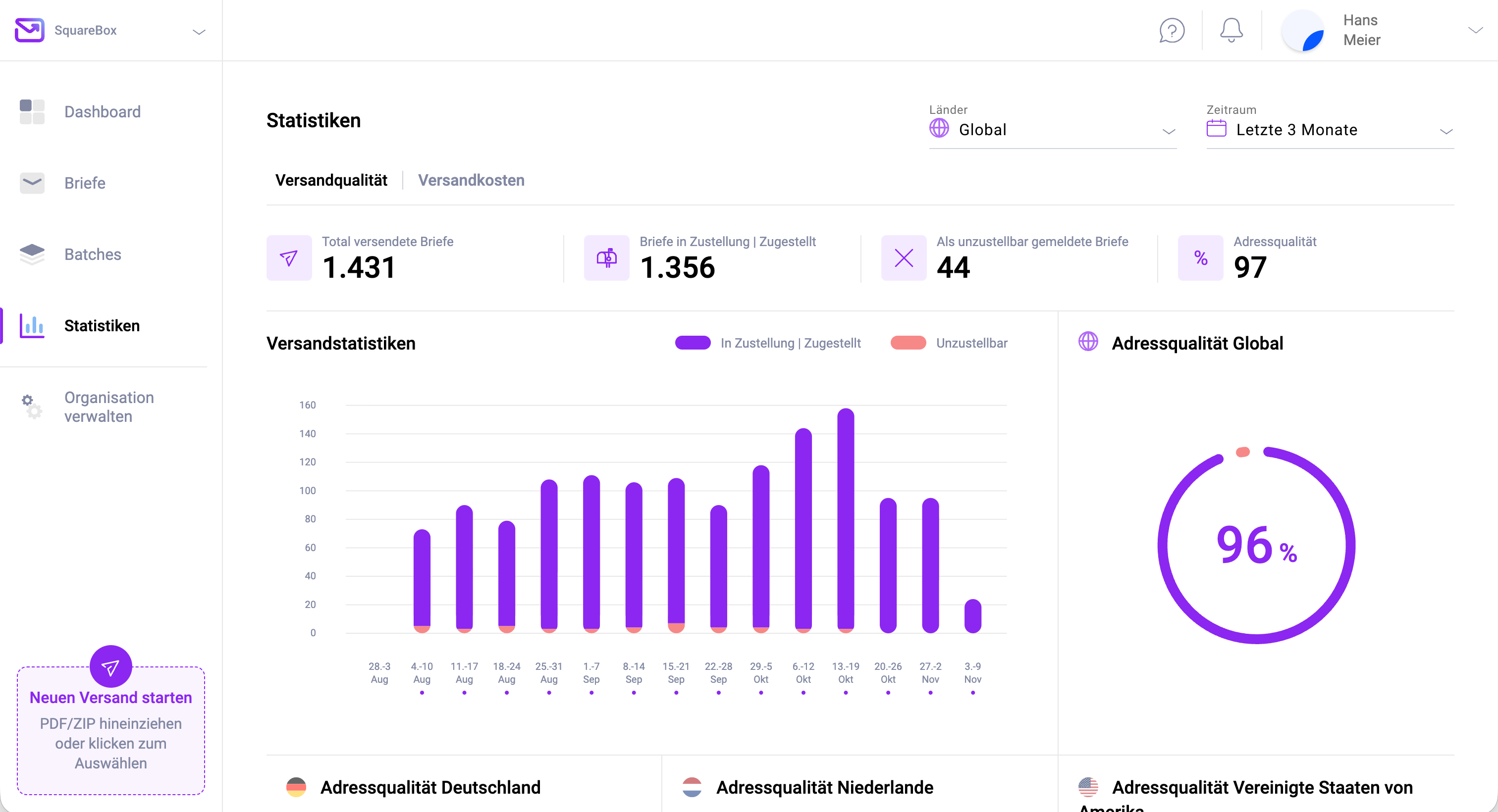Viewport: 1498px width, 812px height.
Task: Open the notifications bell icon
Action: [1230, 30]
